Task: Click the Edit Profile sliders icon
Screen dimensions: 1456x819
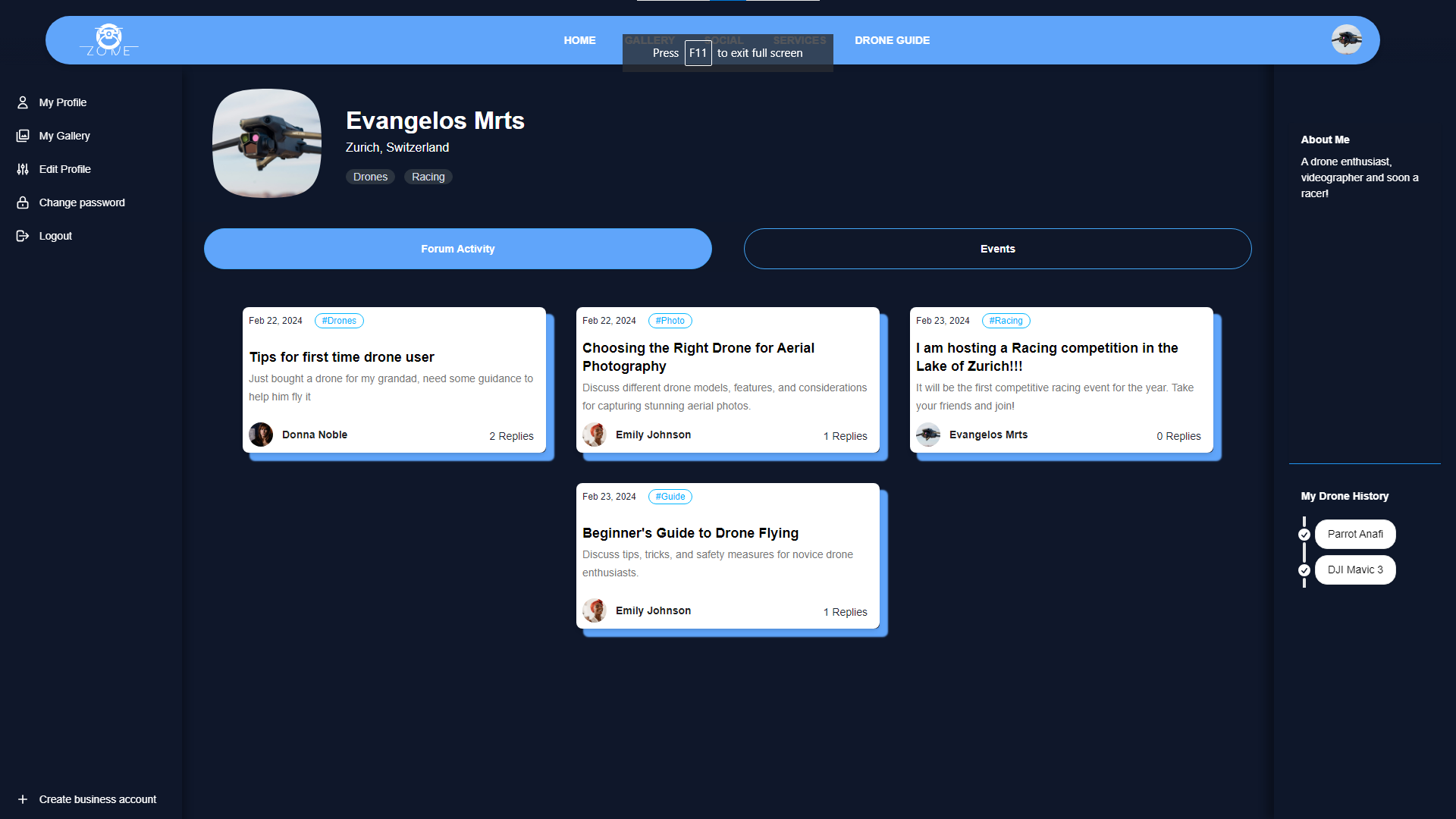Action: (x=23, y=169)
